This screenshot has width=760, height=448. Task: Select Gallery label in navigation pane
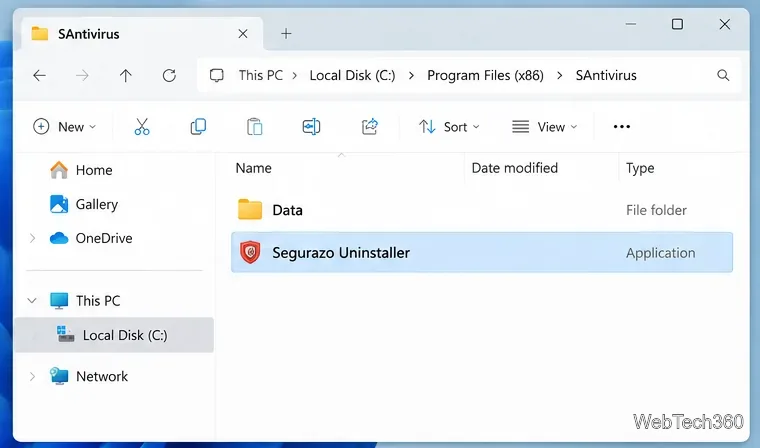tap(96, 204)
